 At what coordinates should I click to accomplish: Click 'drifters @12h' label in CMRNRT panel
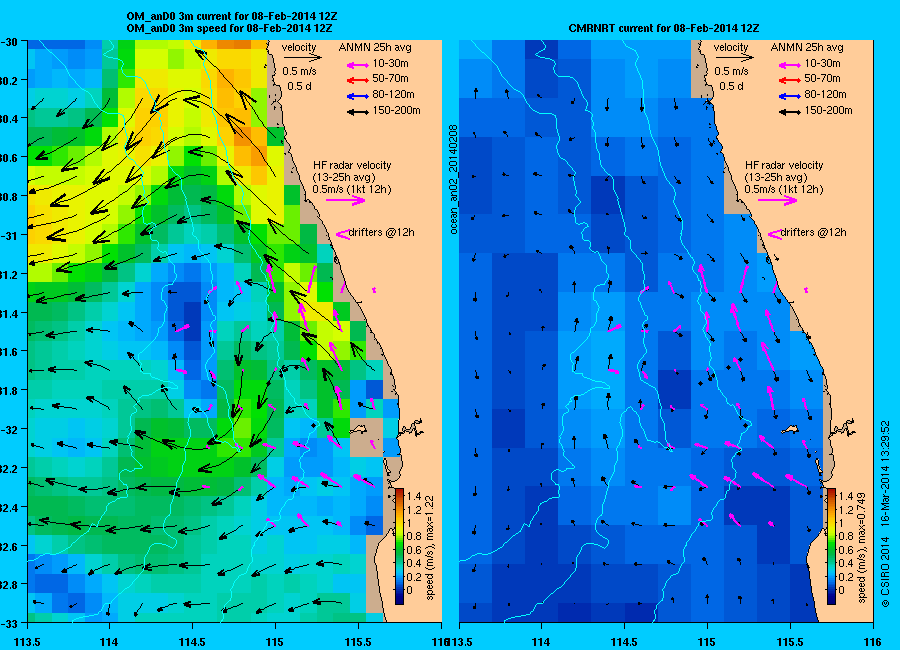813,233
